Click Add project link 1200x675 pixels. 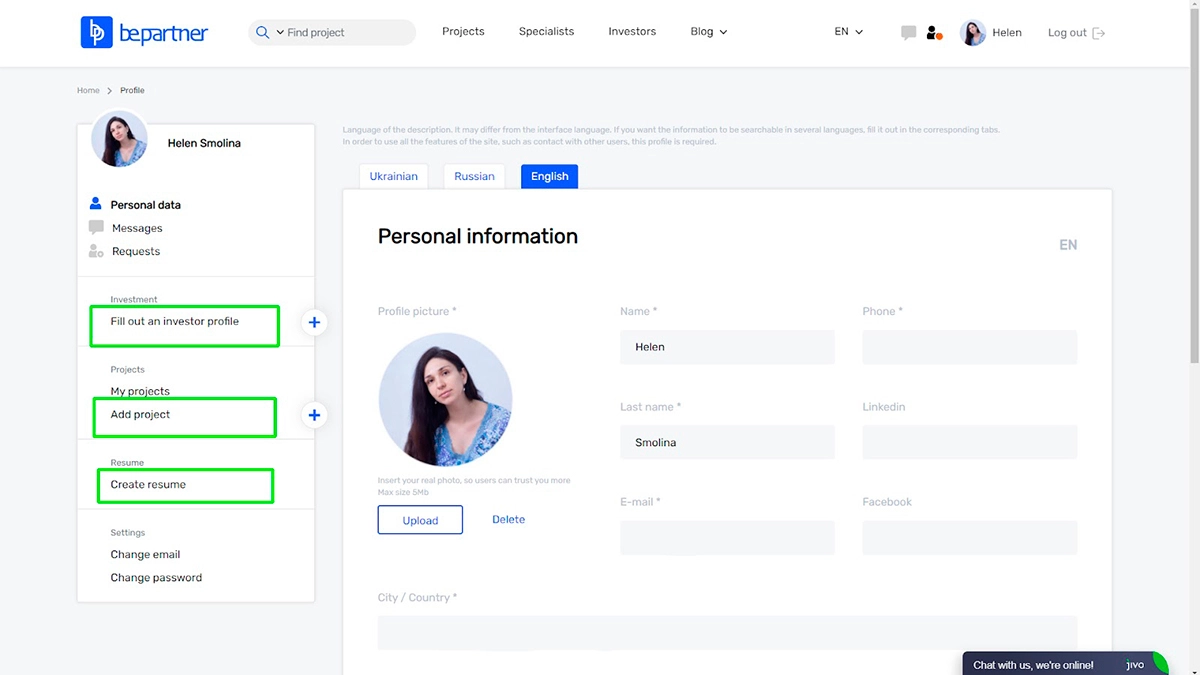140,414
